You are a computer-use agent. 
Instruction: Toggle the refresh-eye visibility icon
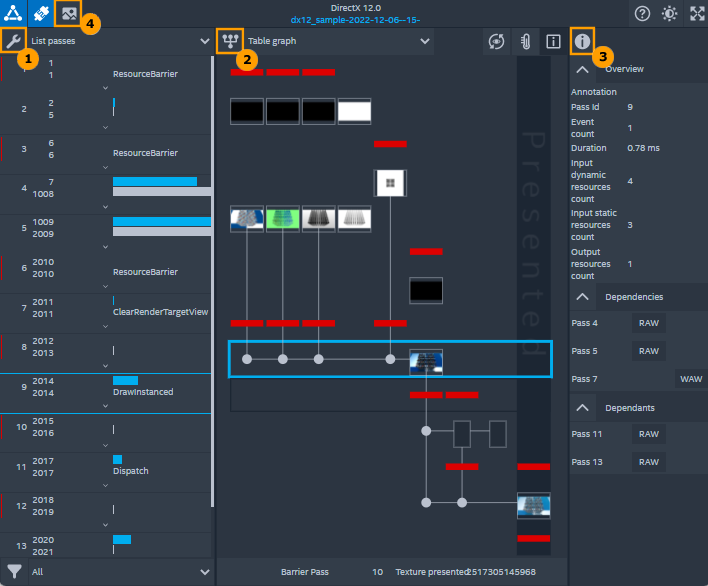coord(497,42)
